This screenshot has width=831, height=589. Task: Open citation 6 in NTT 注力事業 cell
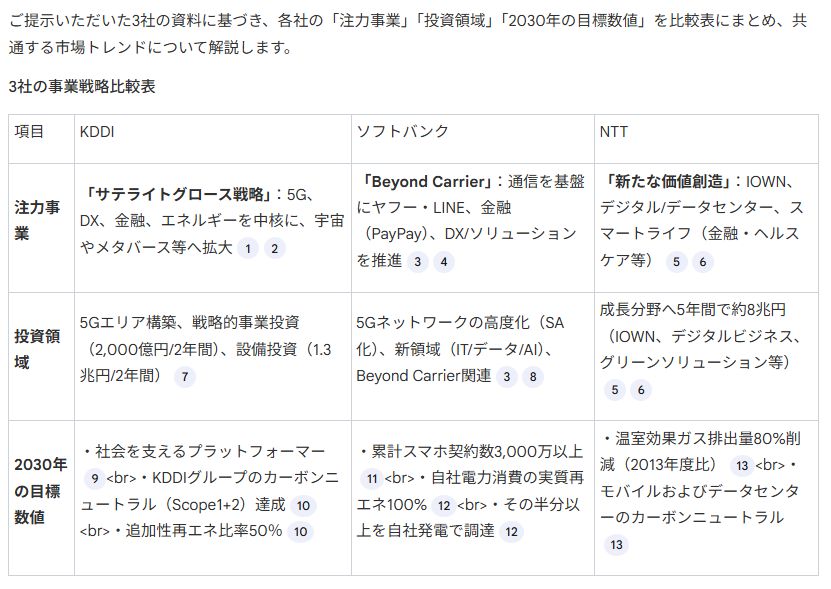pyautogui.click(x=703, y=261)
